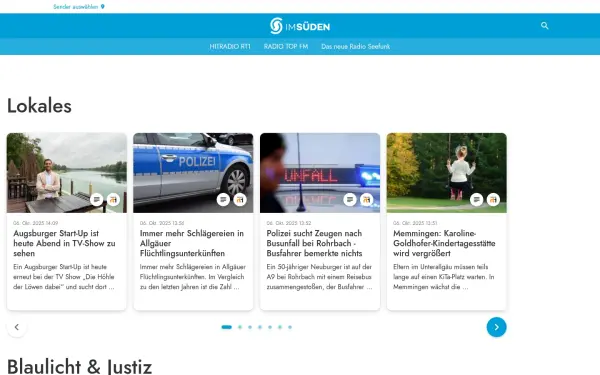
Task: Select fourth carousel pagination dot
Action: (x=260, y=327)
